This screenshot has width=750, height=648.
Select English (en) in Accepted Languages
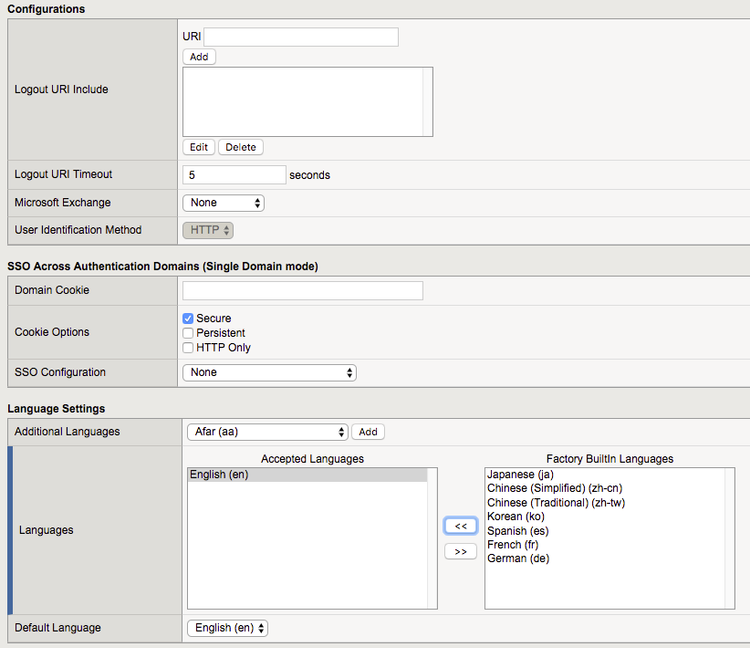coord(219,475)
